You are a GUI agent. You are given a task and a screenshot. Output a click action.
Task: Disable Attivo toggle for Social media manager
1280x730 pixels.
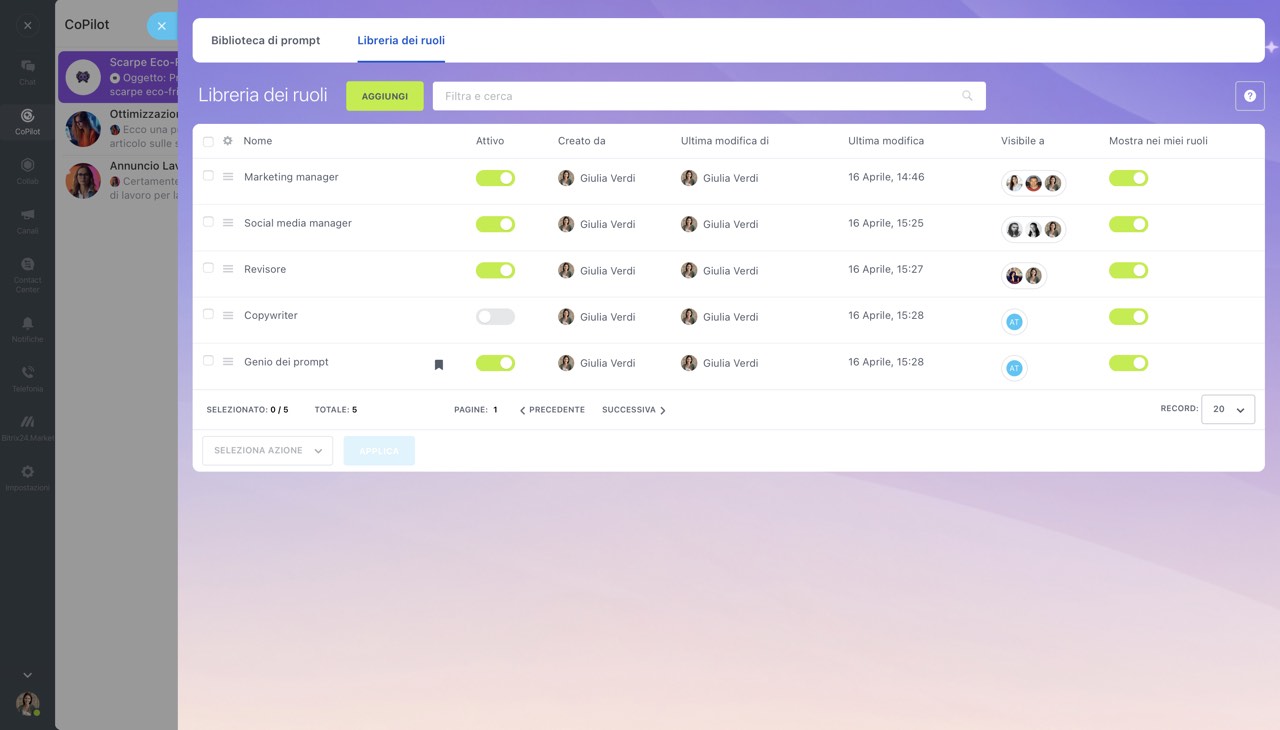click(495, 224)
